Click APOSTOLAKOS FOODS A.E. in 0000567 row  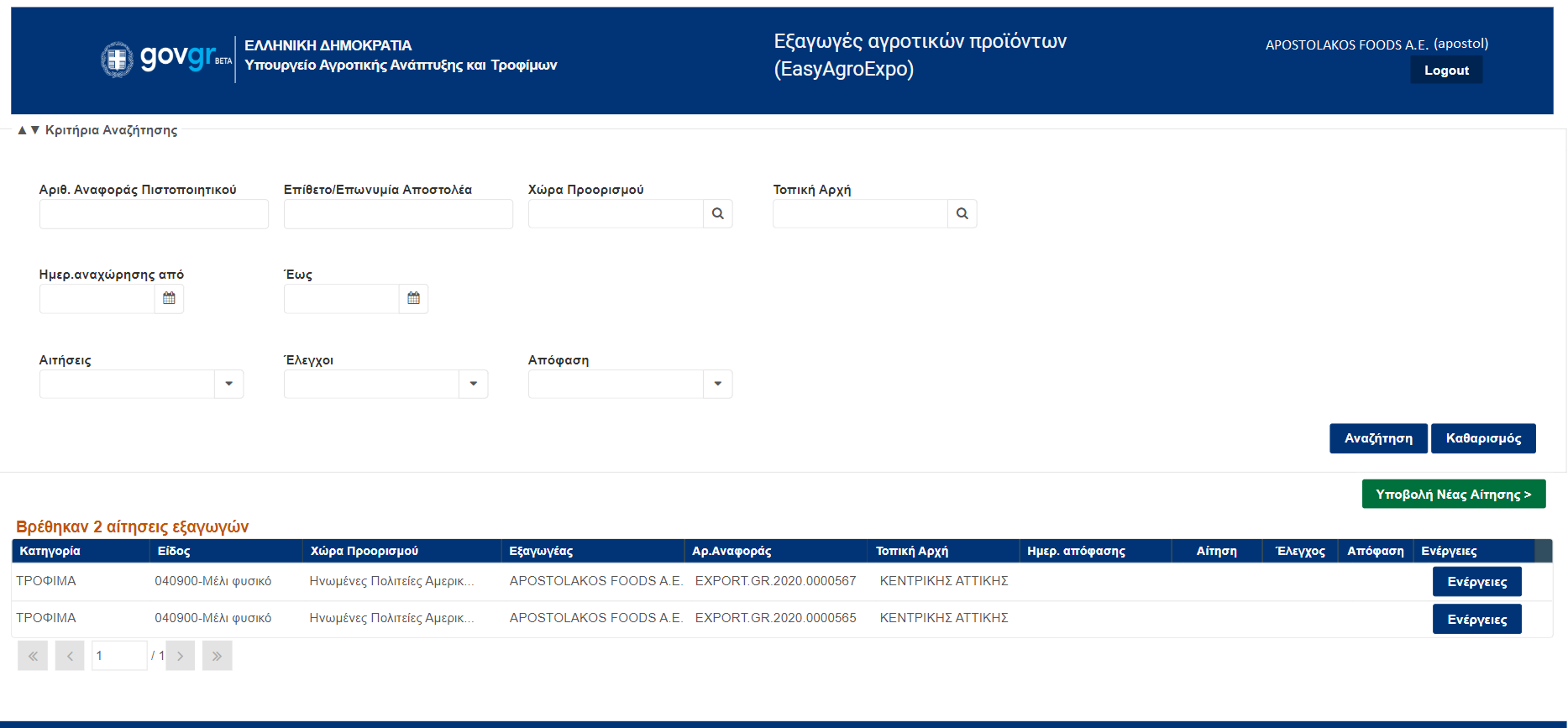coord(596,581)
